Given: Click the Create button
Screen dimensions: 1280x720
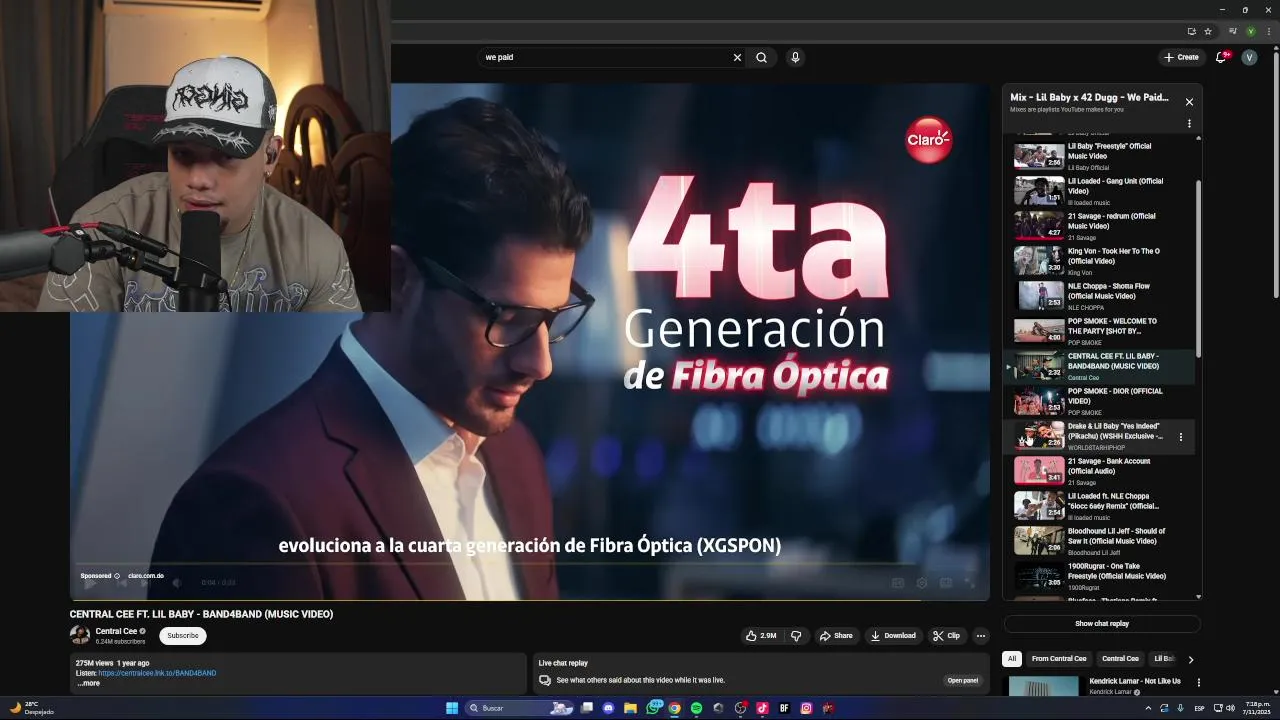Looking at the screenshot, I should pos(1181,57).
